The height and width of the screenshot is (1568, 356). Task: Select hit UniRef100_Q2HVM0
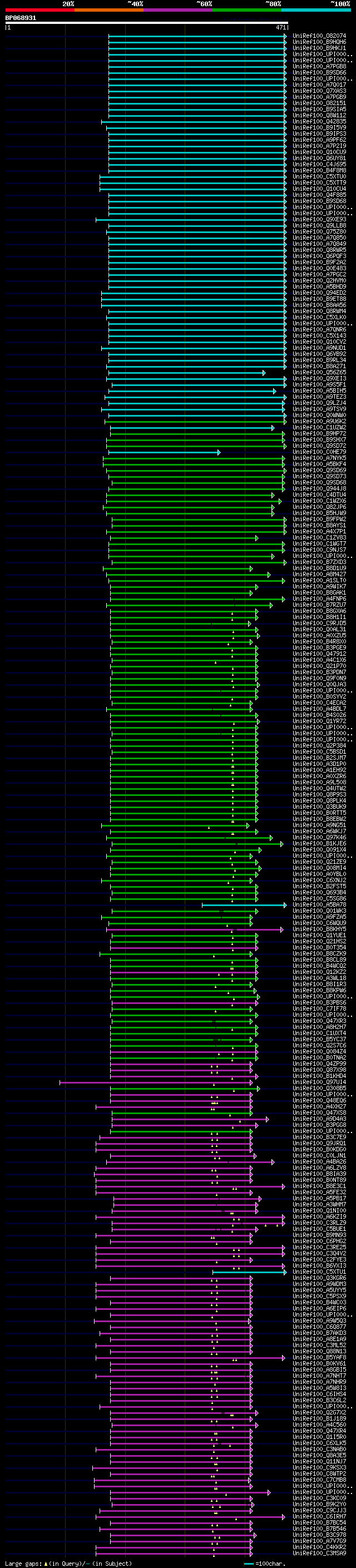tap(319, 280)
